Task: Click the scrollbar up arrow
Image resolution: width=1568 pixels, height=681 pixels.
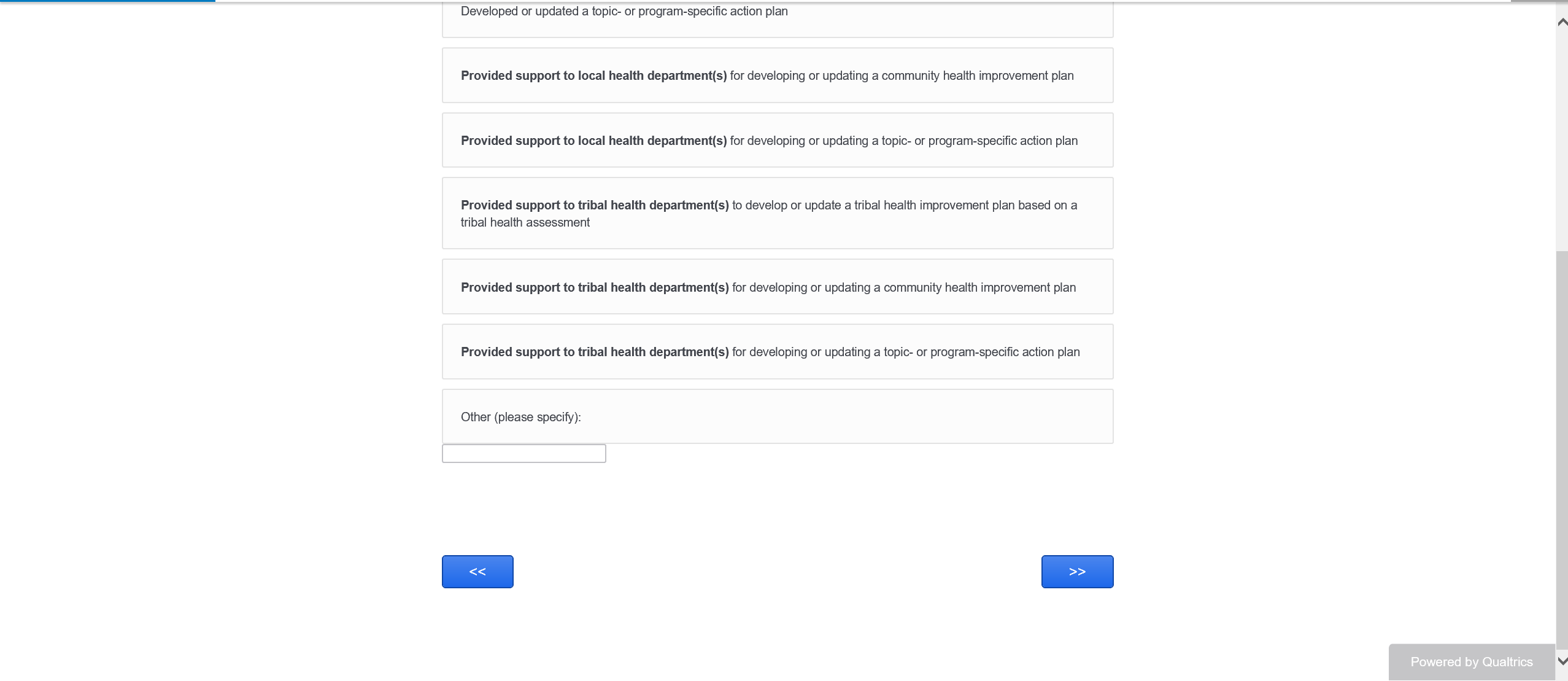Action: click(x=1562, y=22)
